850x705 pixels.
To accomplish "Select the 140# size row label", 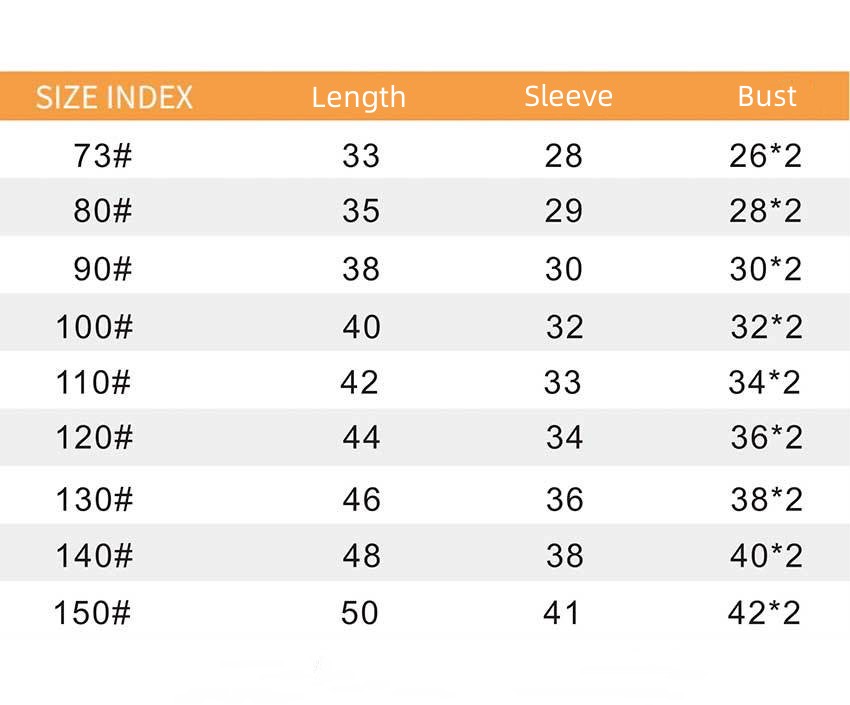I will [x=93, y=555].
